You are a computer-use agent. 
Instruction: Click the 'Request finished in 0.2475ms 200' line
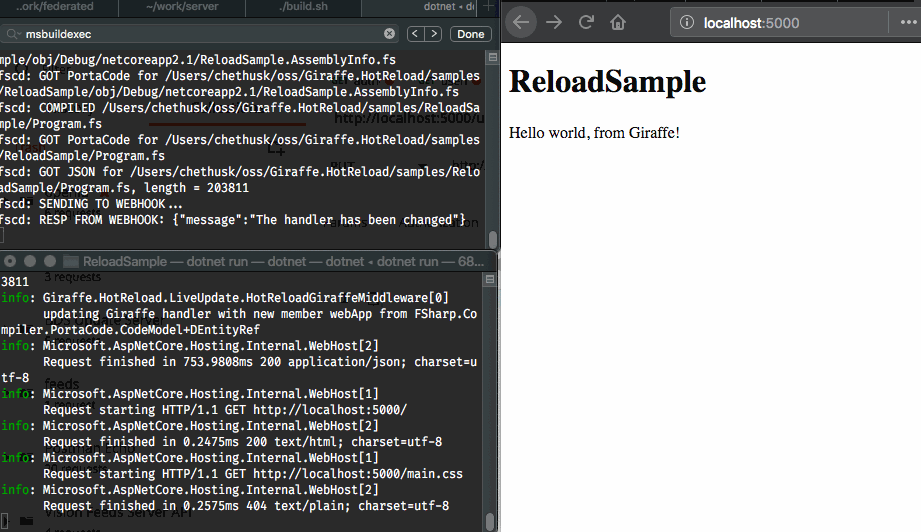point(243,442)
